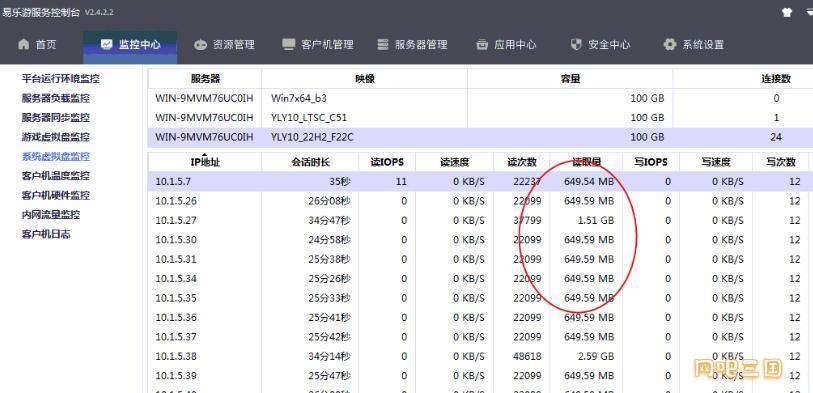This screenshot has width=813, height=393.
Task: Select client row 10.1.5.36
Action: pos(481,317)
